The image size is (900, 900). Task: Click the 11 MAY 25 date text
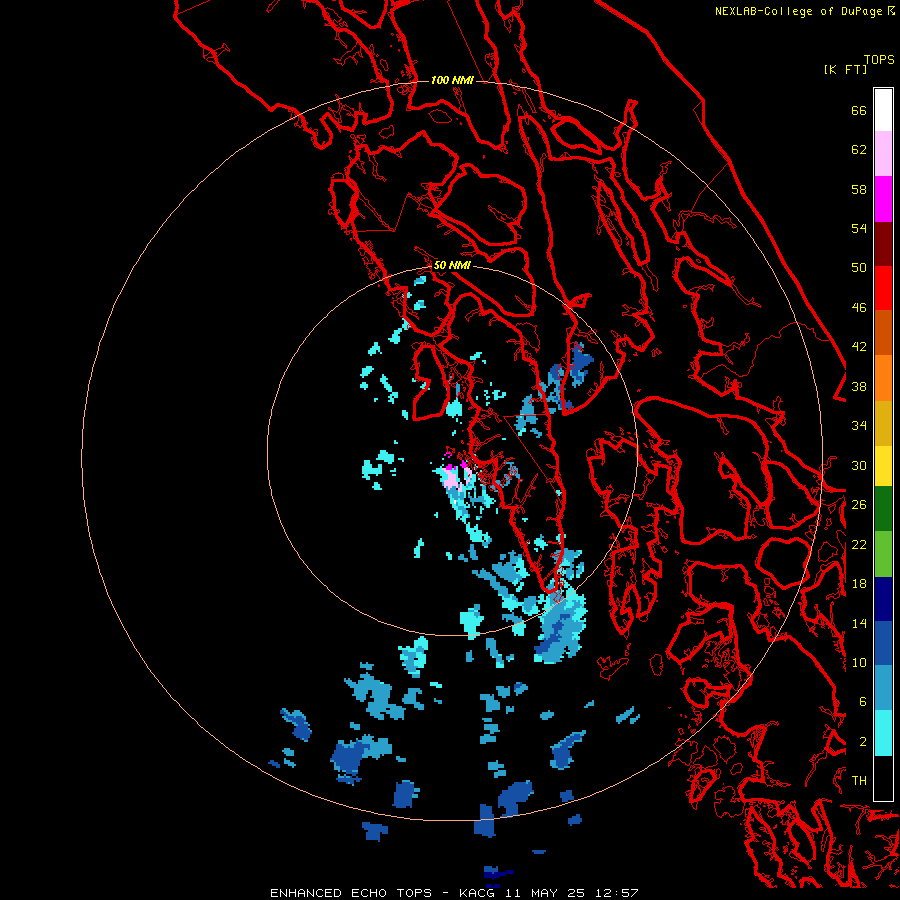pos(545,893)
